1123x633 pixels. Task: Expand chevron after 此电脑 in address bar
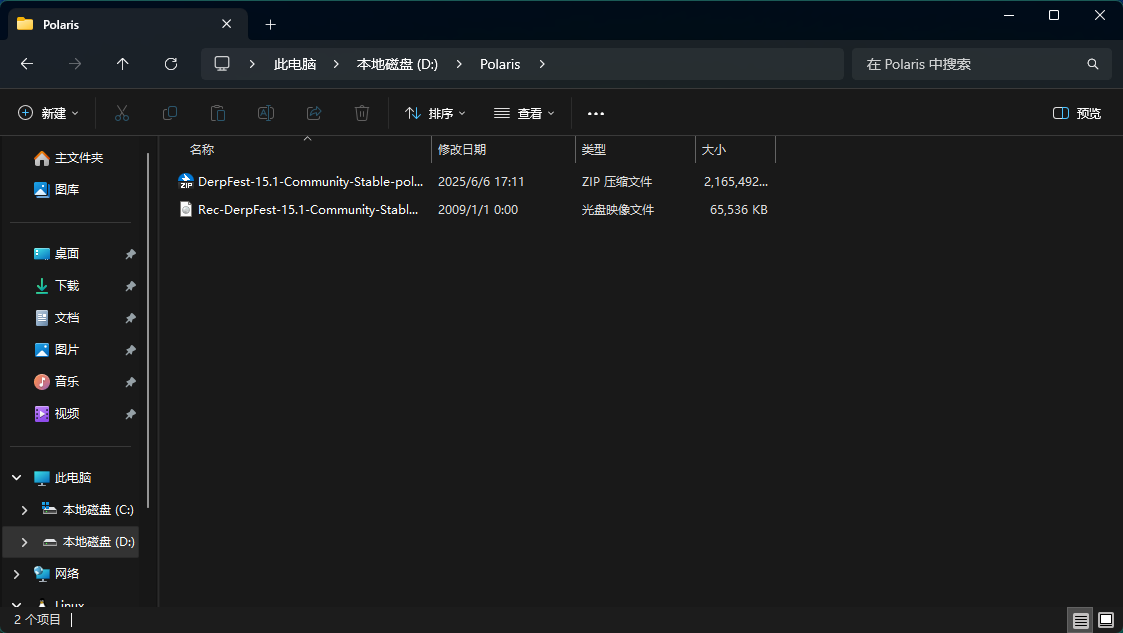tap(336, 64)
